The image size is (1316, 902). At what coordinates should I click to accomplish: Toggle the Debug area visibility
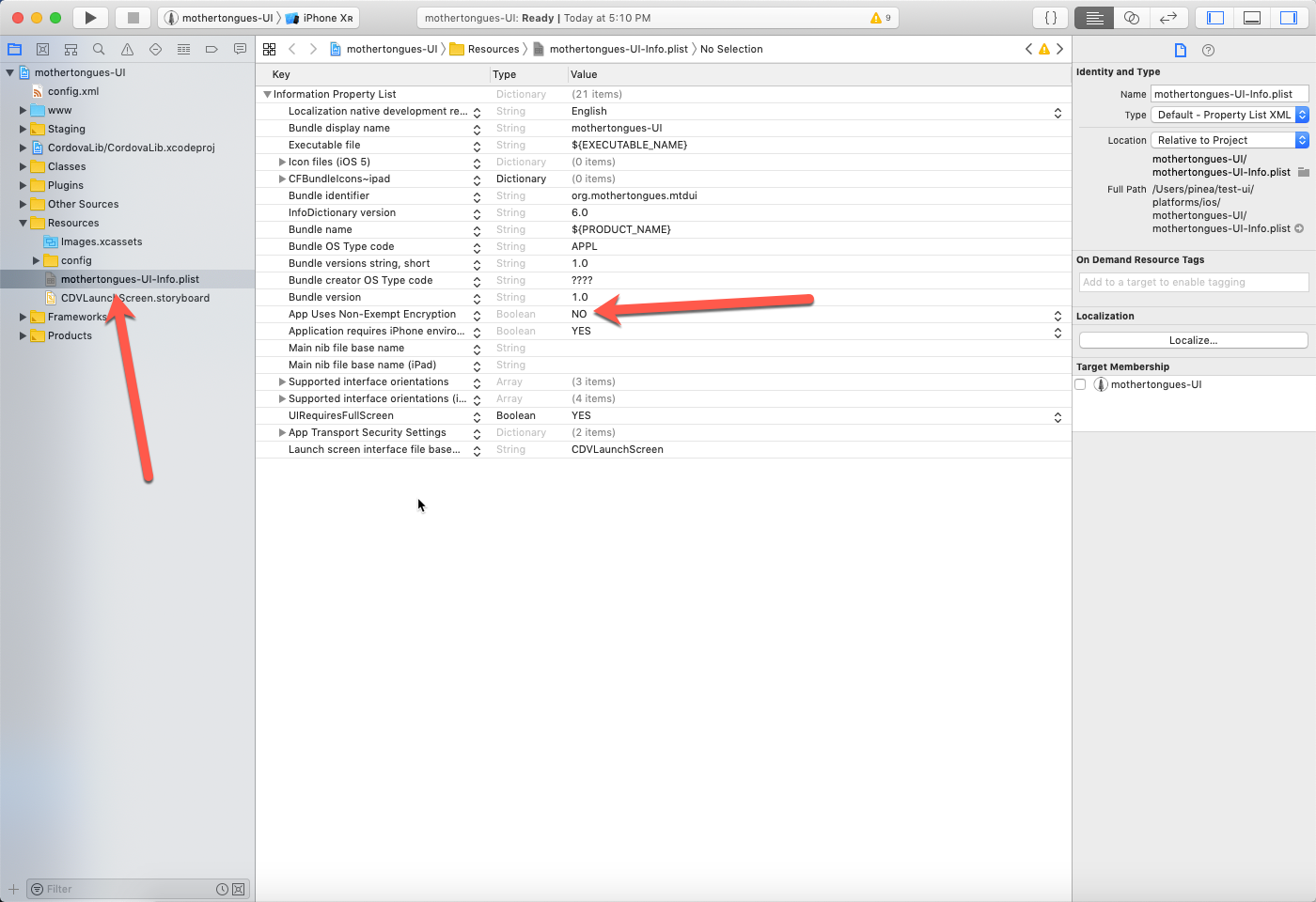click(1252, 18)
